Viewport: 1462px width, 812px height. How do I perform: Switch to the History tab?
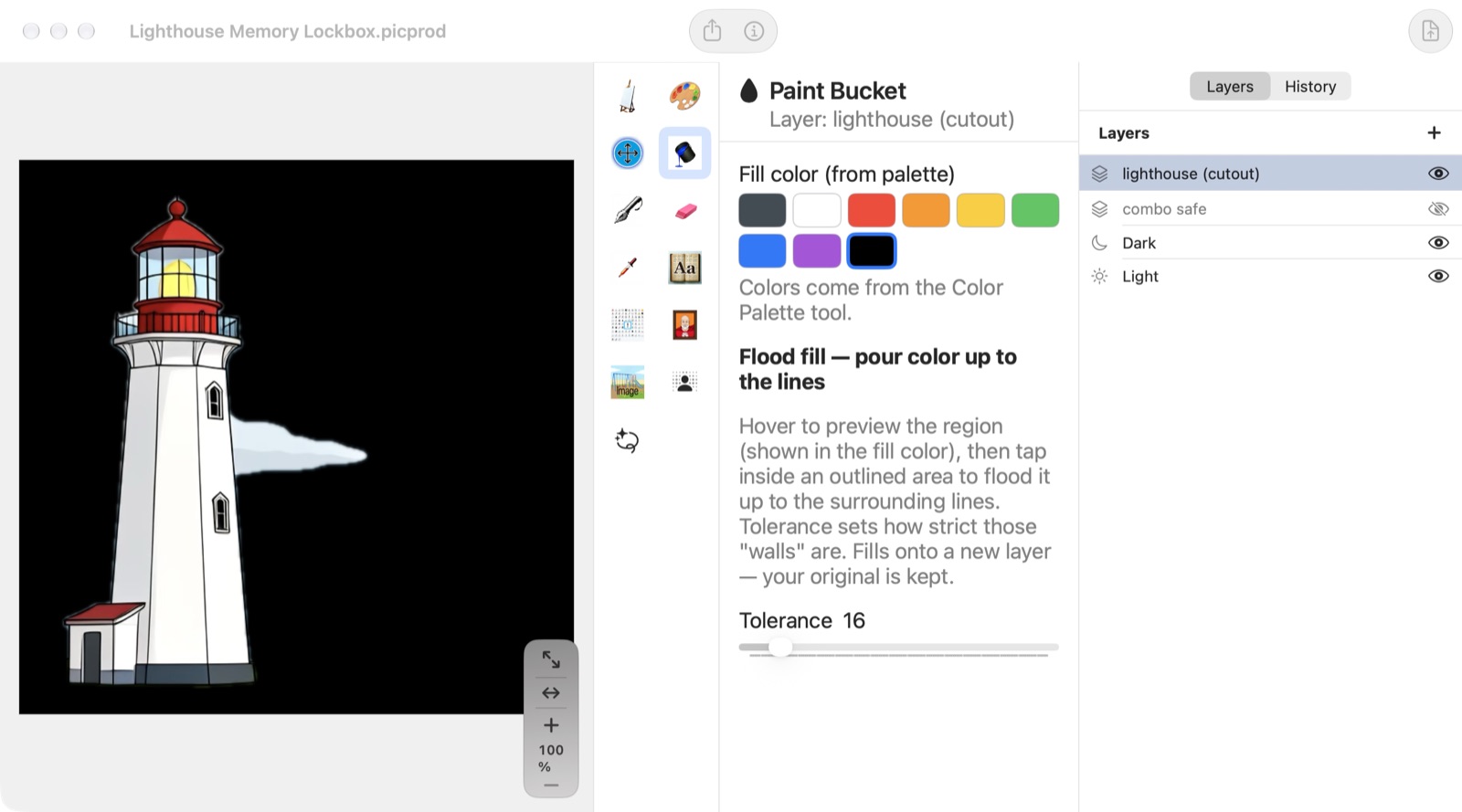point(1310,87)
